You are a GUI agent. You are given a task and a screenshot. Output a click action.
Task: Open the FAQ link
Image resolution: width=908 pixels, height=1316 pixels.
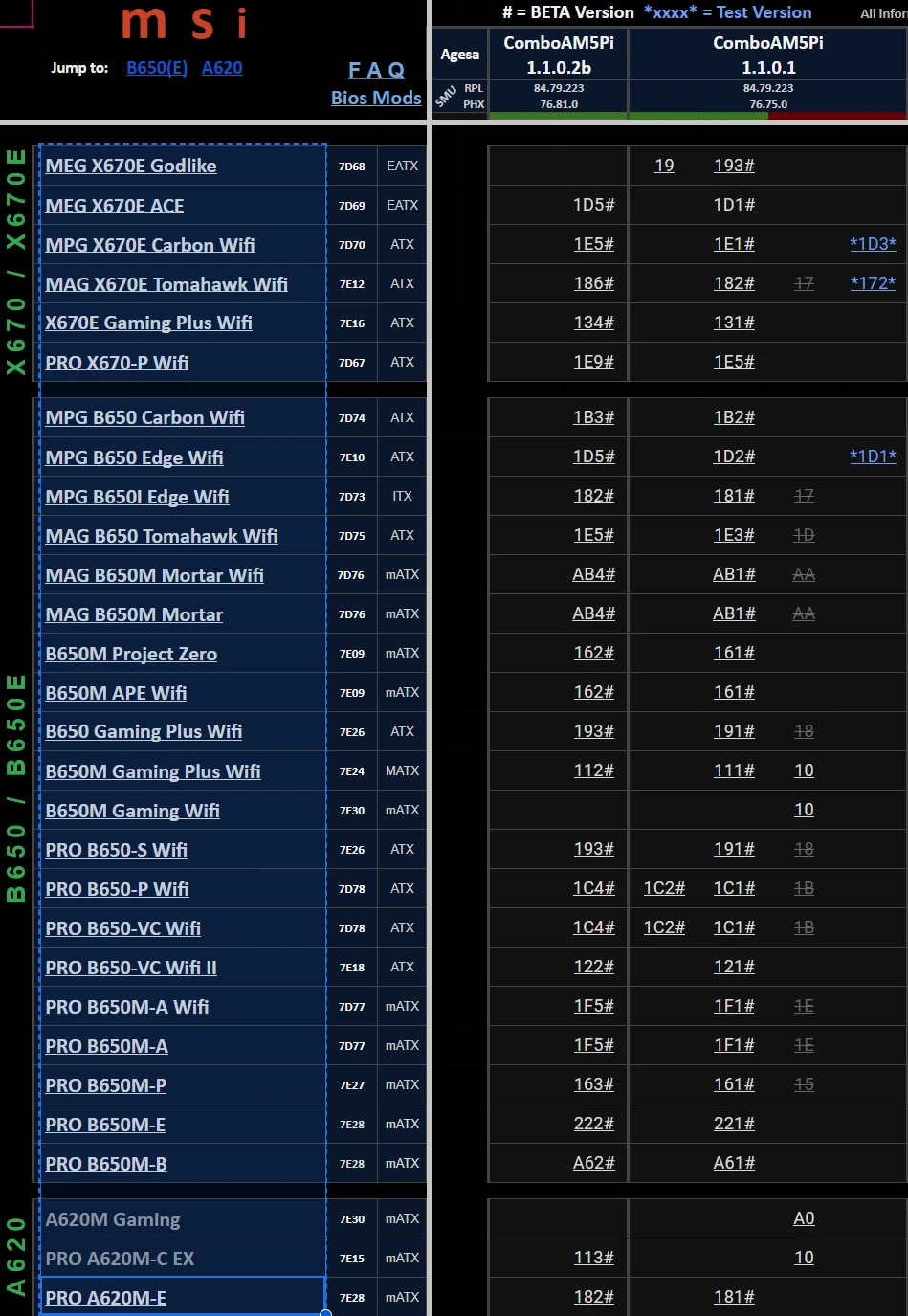[376, 70]
